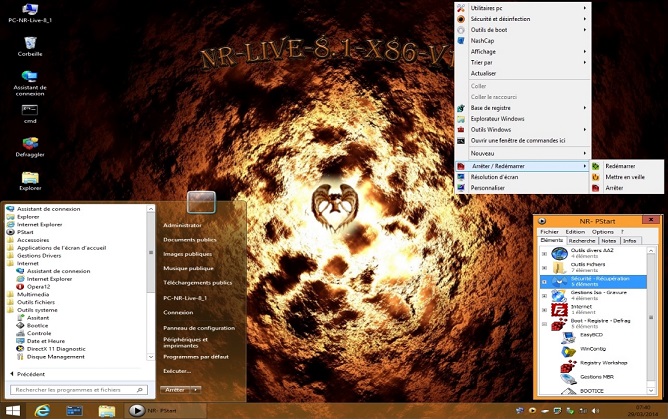Launch Defraggler from the desktop
Viewport: 668px width, 419px height.
30,147
